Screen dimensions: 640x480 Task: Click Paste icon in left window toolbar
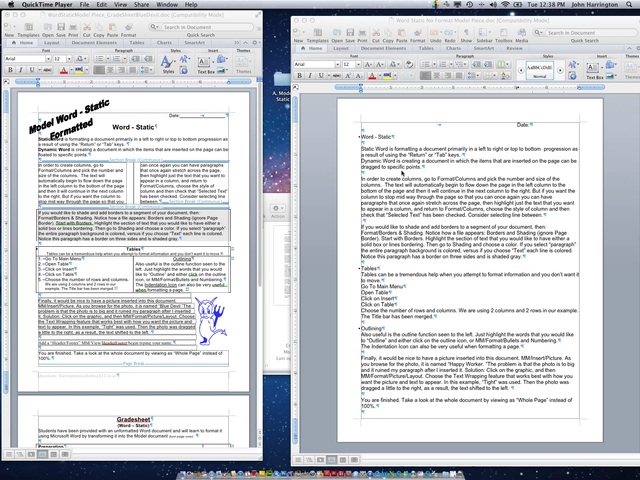(112, 27)
